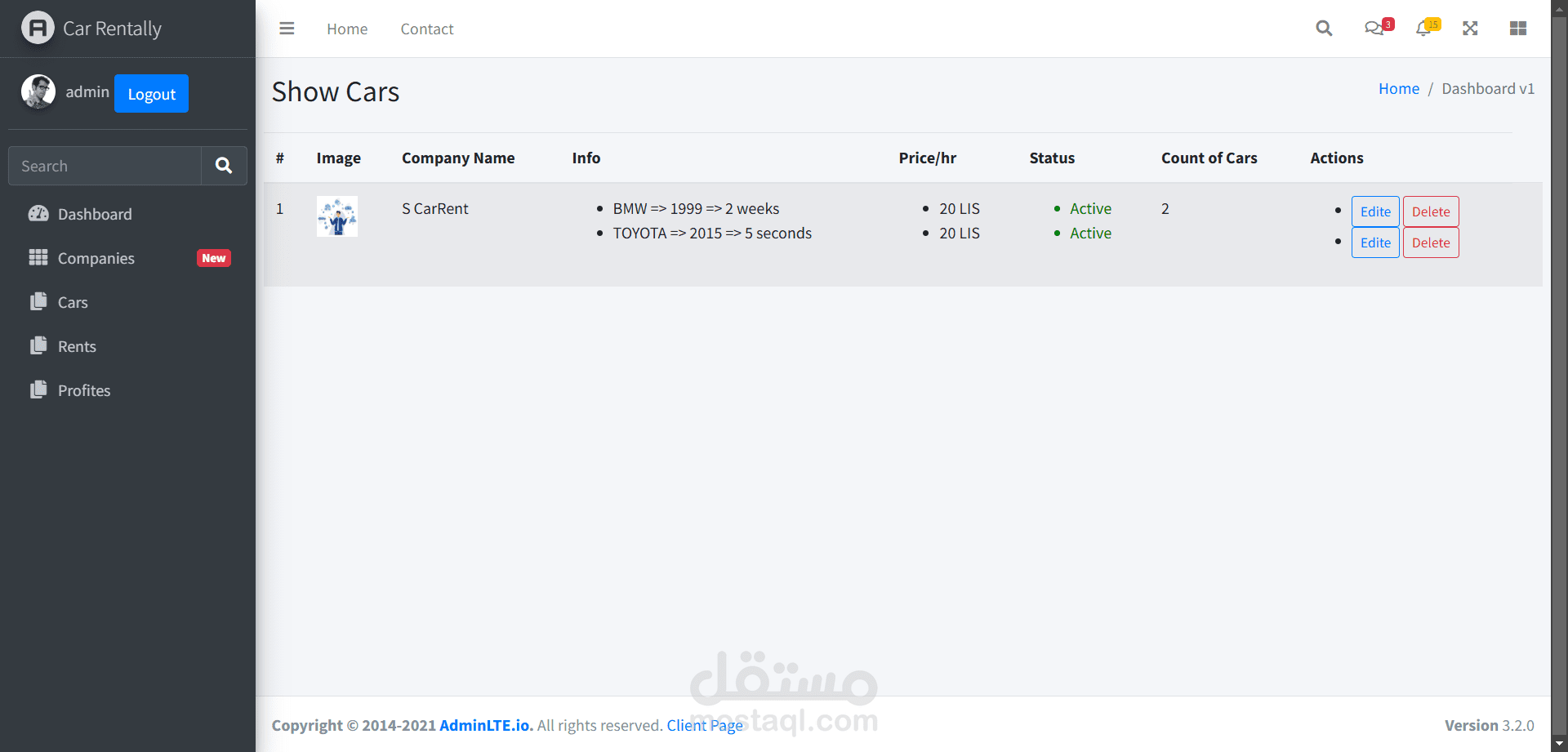
Task: Open the notifications bell icon
Action: [1423, 29]
